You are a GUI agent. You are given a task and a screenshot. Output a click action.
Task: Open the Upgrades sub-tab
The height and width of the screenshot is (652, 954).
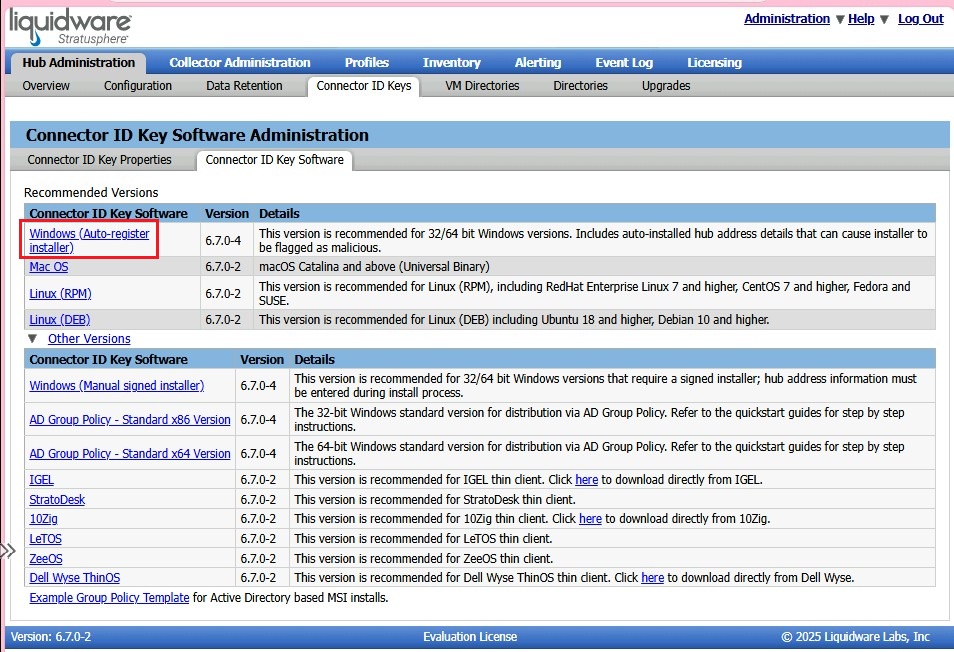(x=666, y=86)
